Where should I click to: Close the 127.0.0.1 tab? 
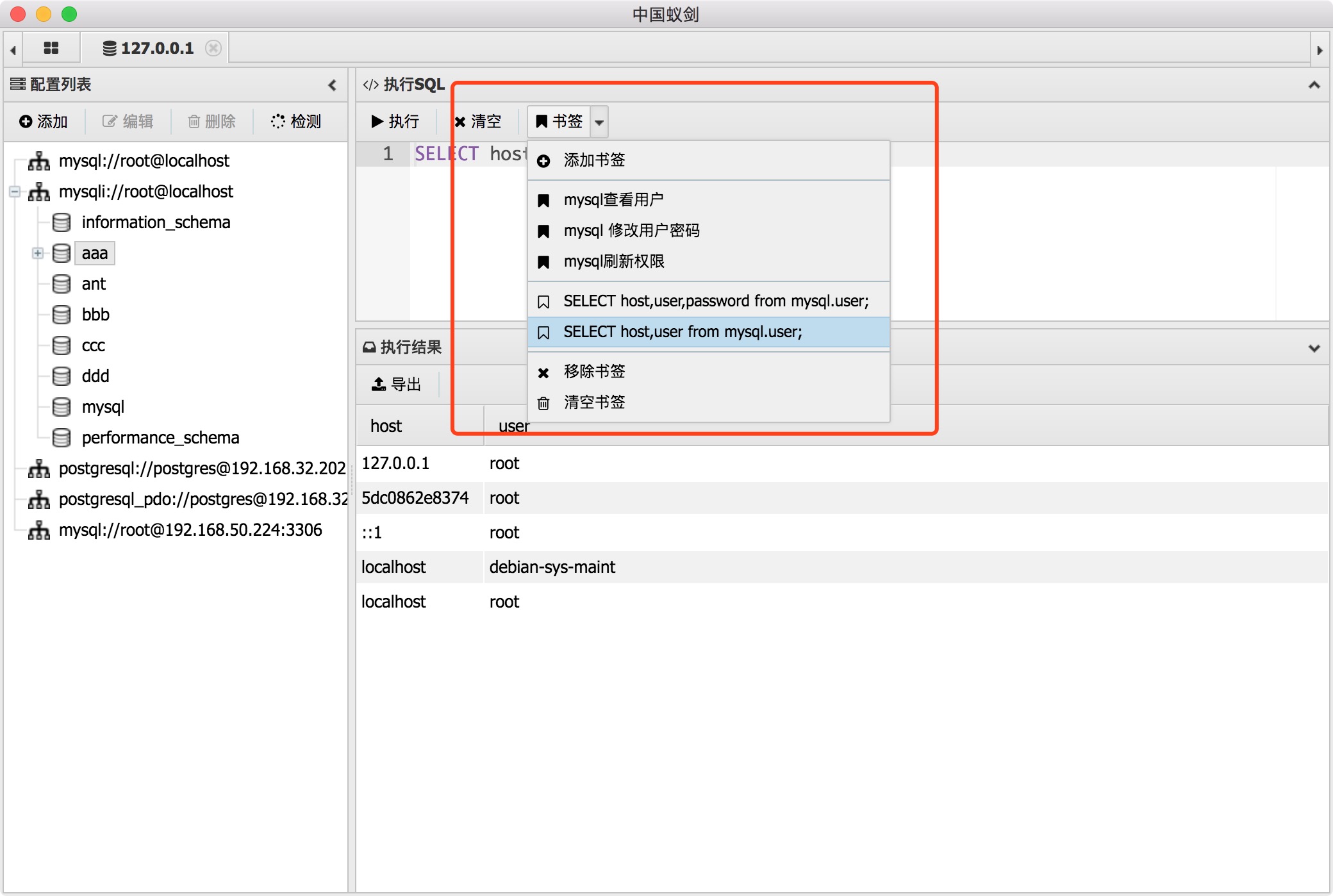tap(213, 48)
